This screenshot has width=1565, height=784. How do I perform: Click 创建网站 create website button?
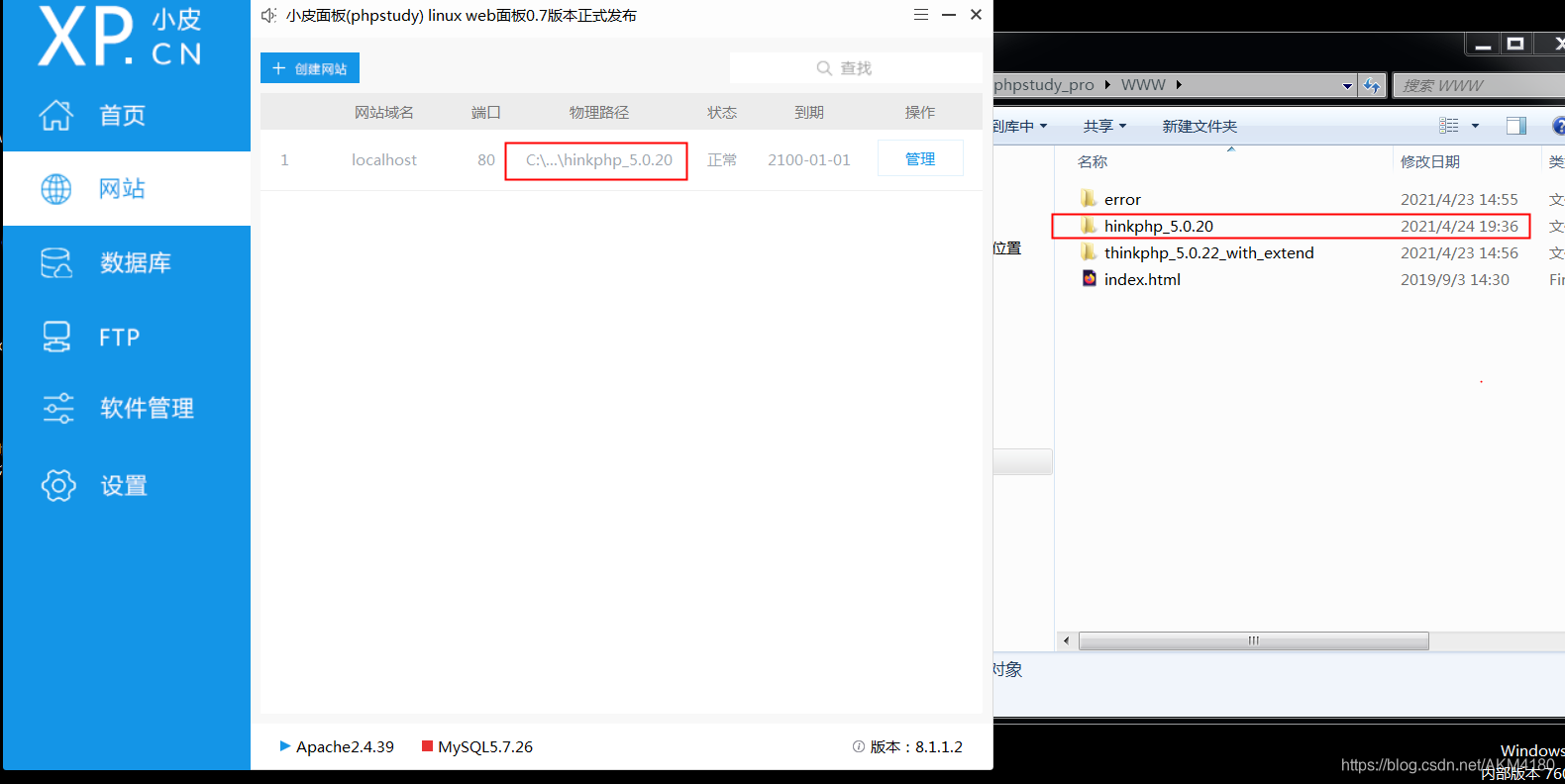click(x=310, y=68)
